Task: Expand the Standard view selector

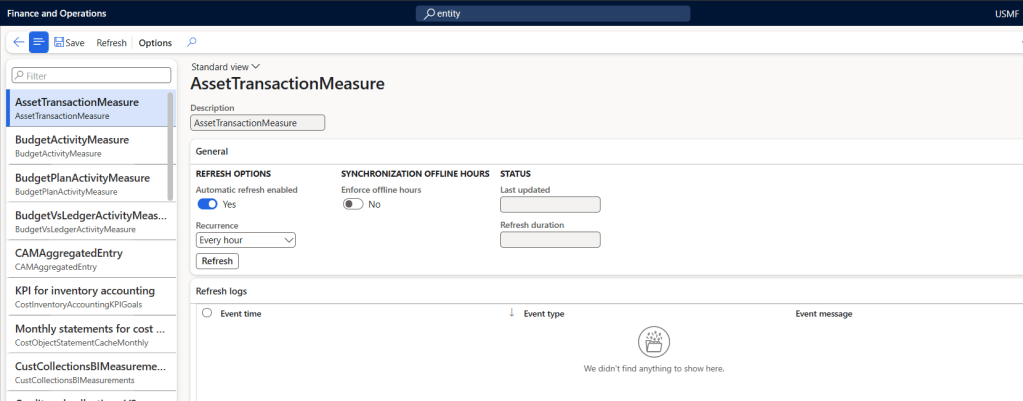Action: coord(225,67)
